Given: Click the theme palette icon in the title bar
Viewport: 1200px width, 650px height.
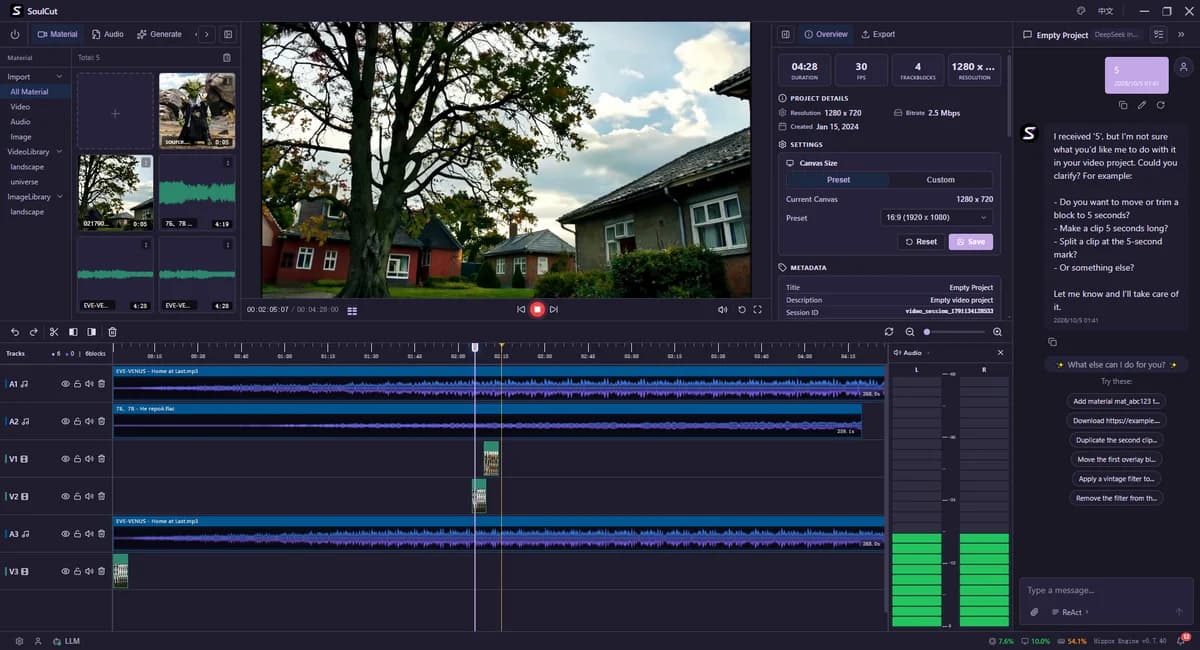Looking at the screenshot, I should click(x=1081, y=10).
